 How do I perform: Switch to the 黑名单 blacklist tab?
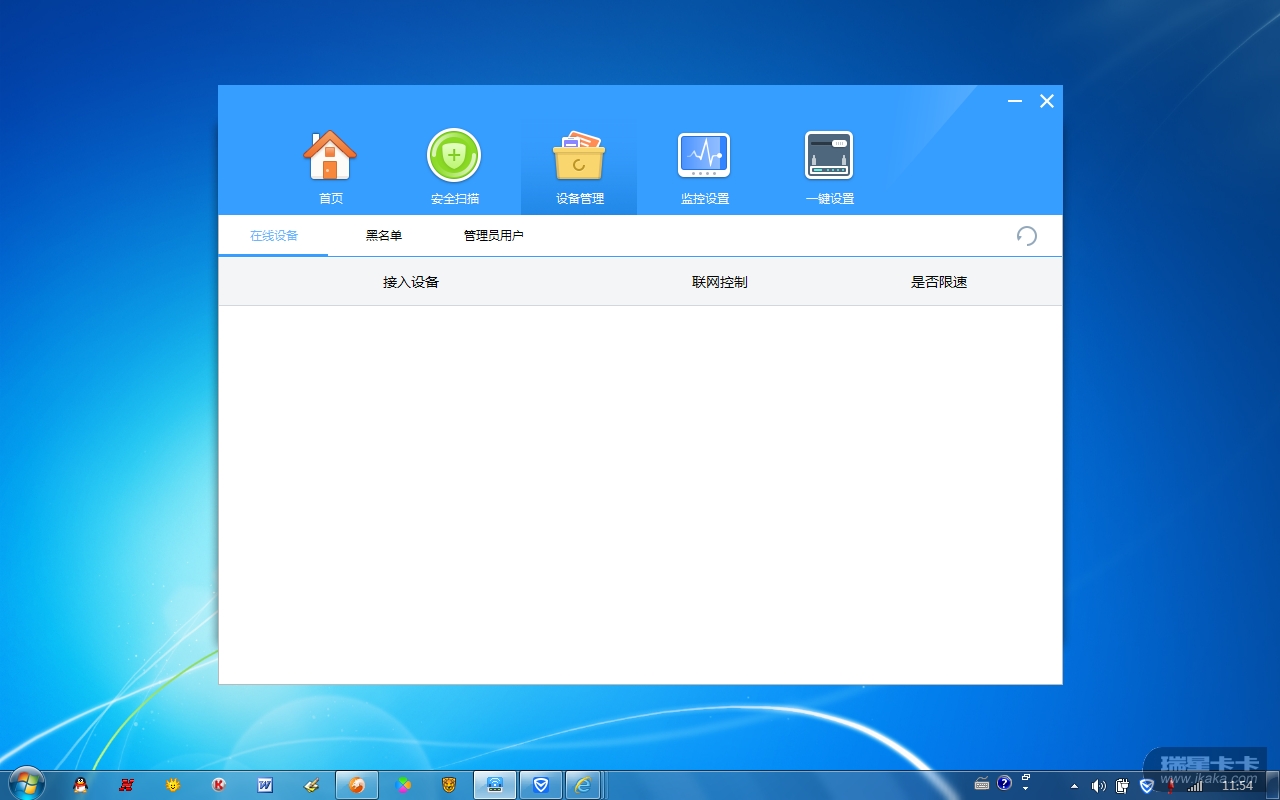click(384, 236)
